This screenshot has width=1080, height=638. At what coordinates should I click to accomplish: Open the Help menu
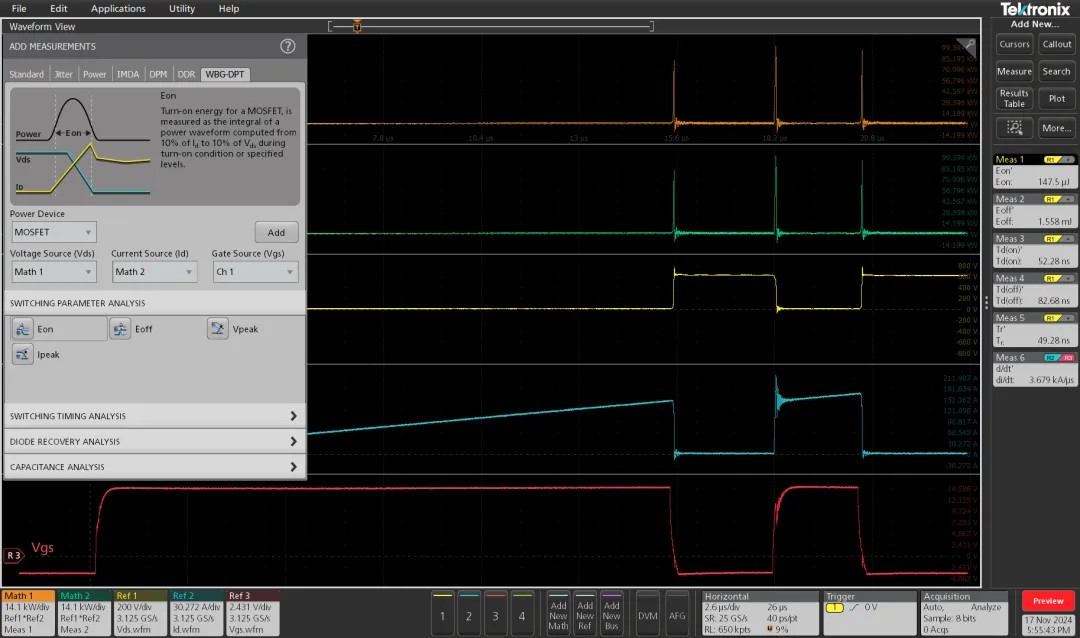(229, 8)
